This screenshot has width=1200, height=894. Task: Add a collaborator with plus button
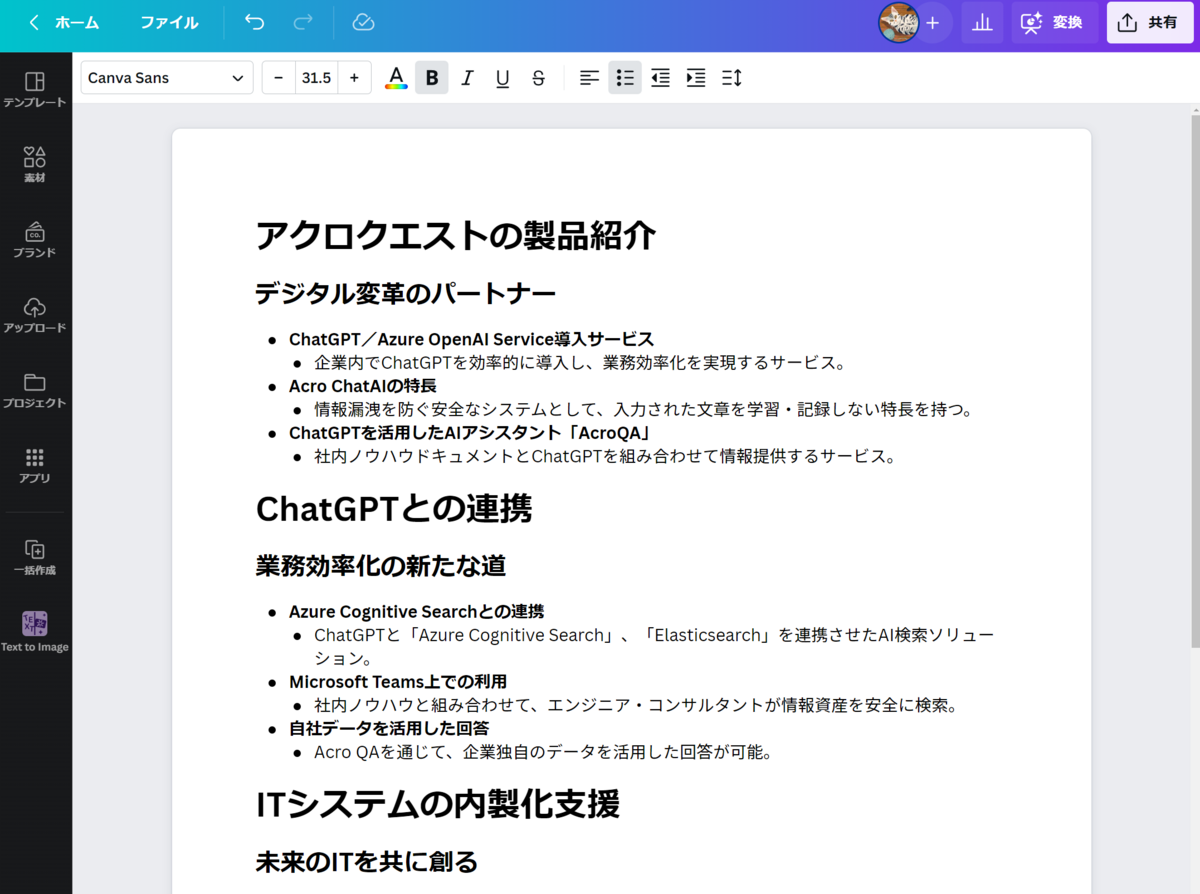point(932,22)
